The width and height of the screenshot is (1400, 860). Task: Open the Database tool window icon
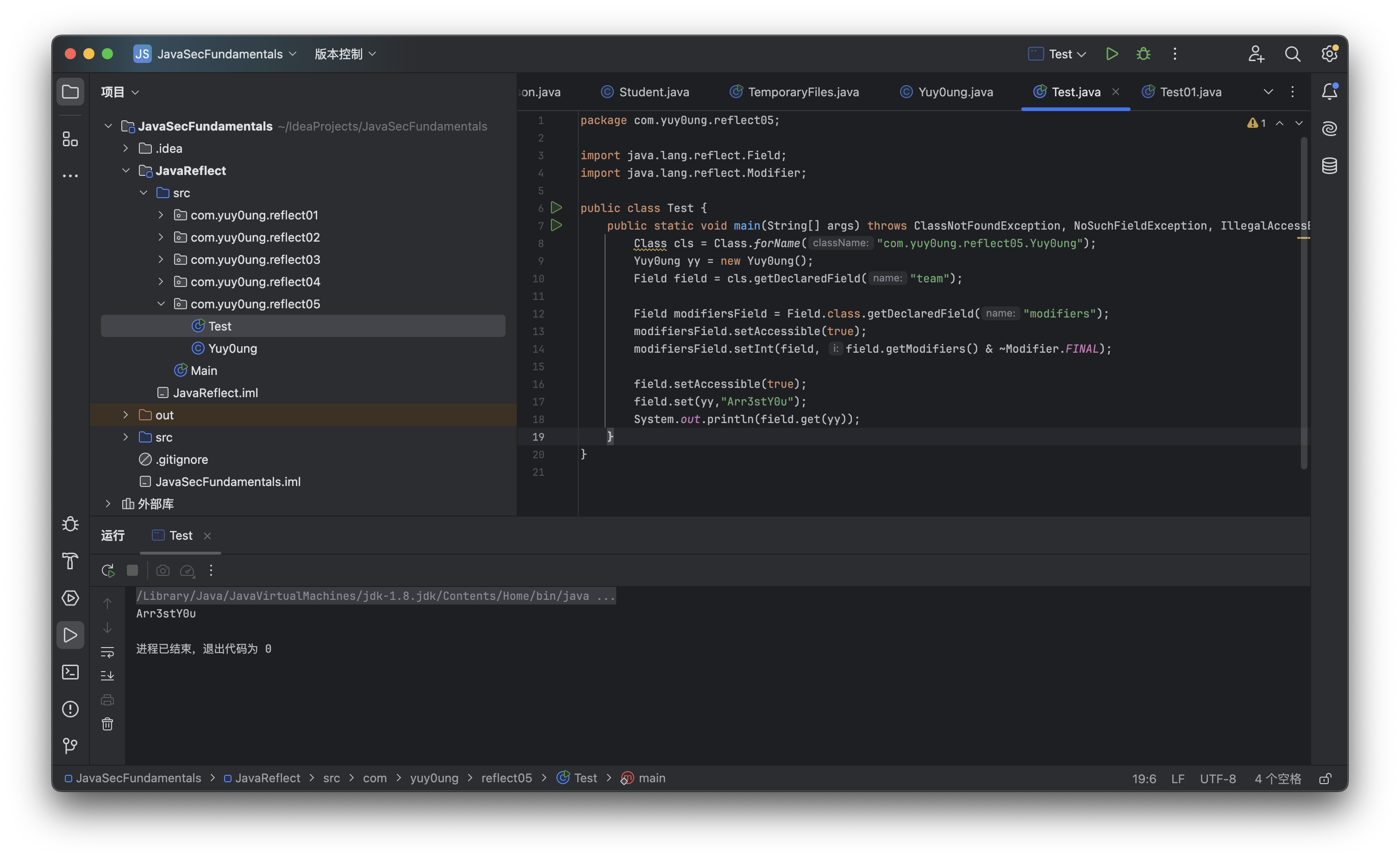[1330, 166]
